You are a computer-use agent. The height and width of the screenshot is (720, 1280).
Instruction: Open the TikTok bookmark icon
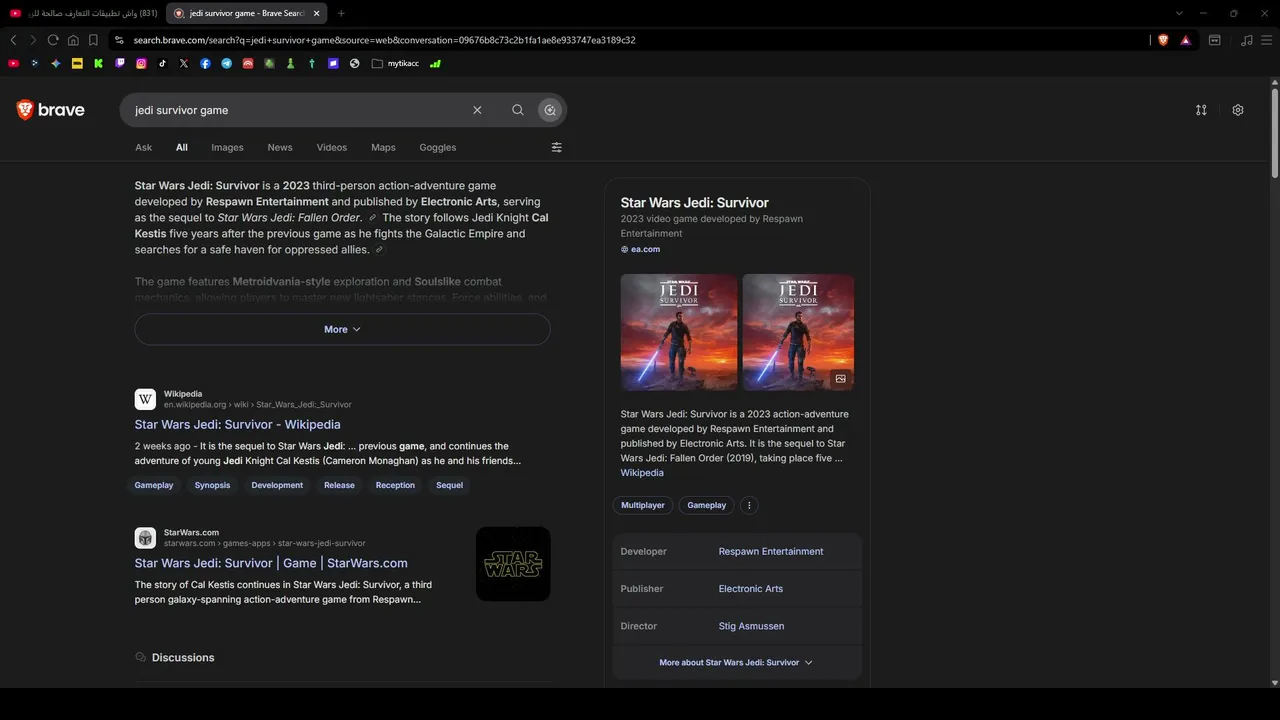click(x=162, y=63)
